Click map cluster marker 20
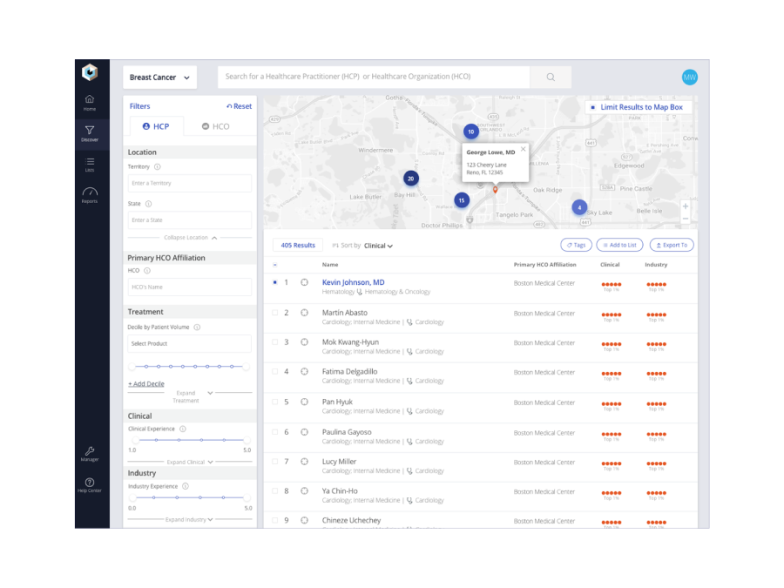 (410, 178)
